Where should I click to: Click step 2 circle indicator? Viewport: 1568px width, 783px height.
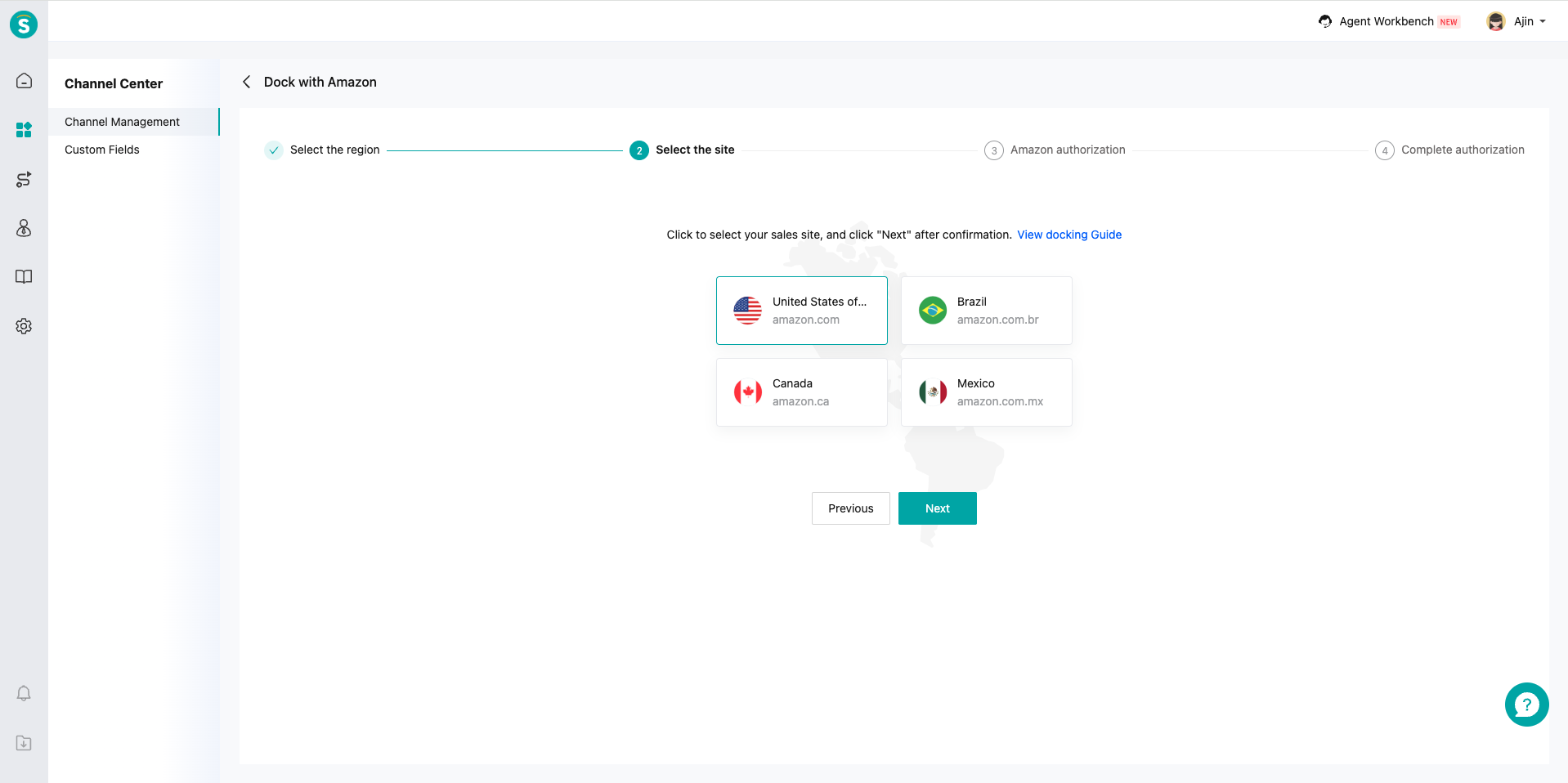coord(639,150)
